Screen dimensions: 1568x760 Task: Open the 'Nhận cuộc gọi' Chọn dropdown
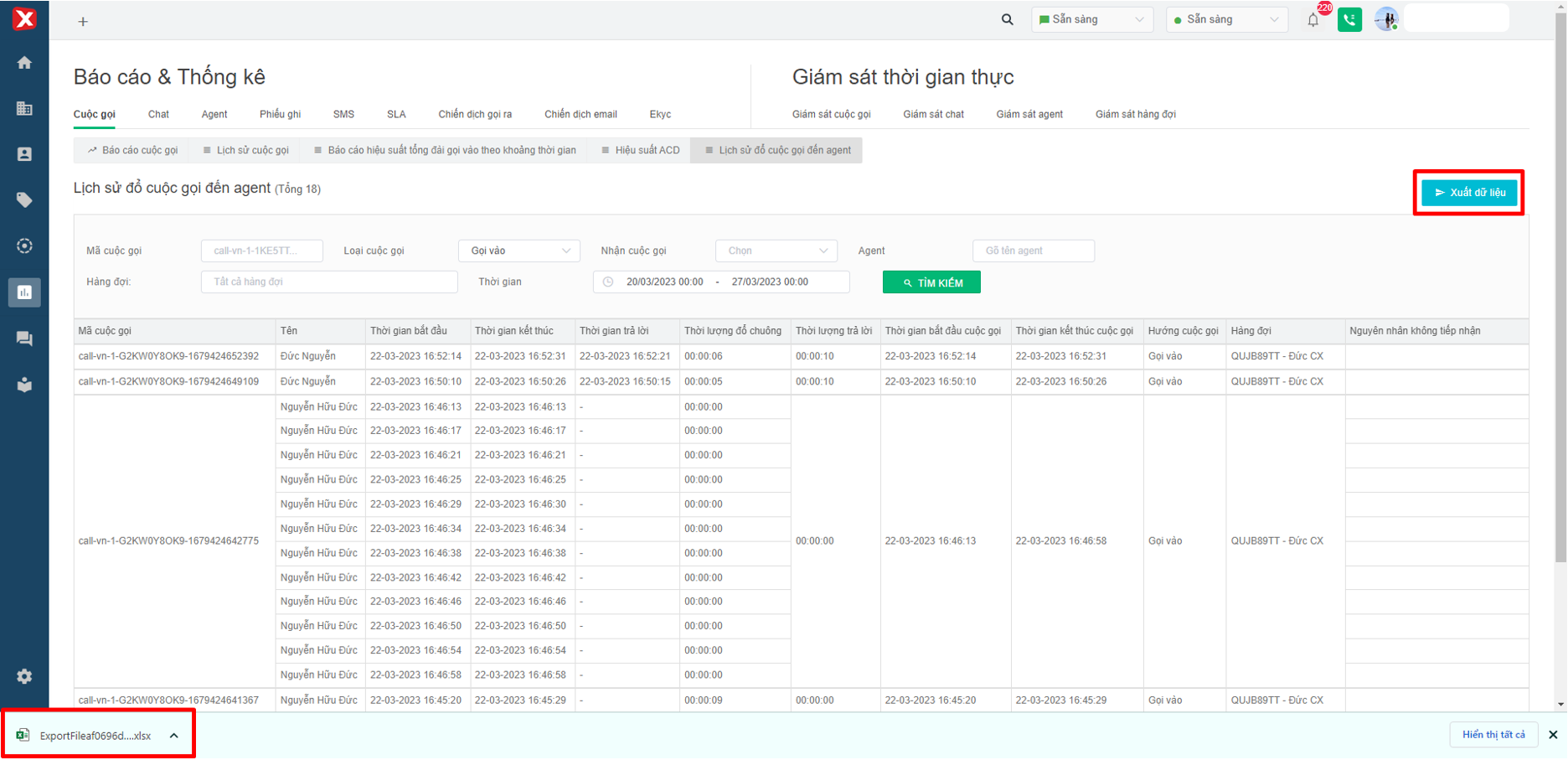click(776, 251)
